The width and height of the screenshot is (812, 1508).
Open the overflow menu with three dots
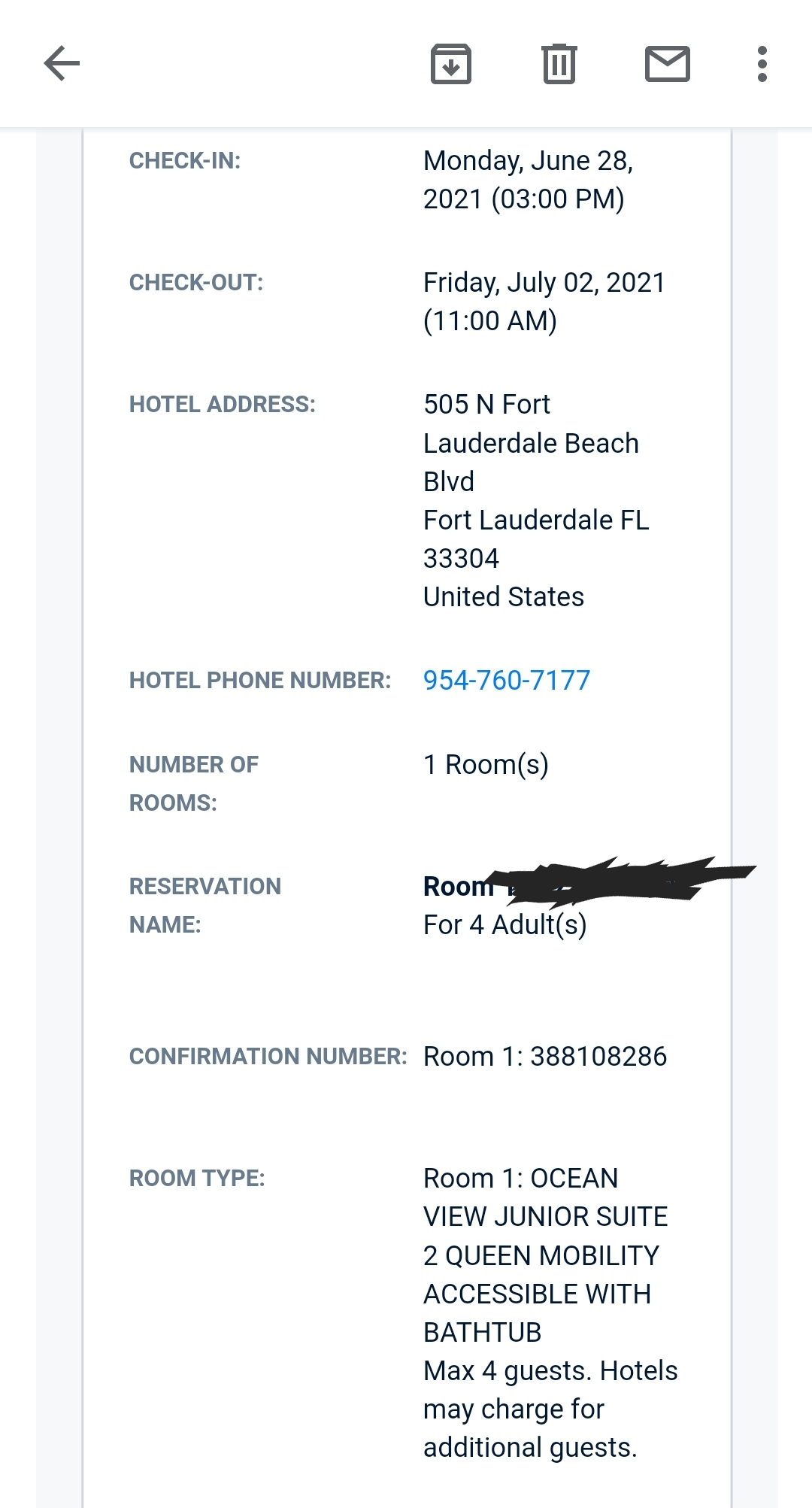762,64
